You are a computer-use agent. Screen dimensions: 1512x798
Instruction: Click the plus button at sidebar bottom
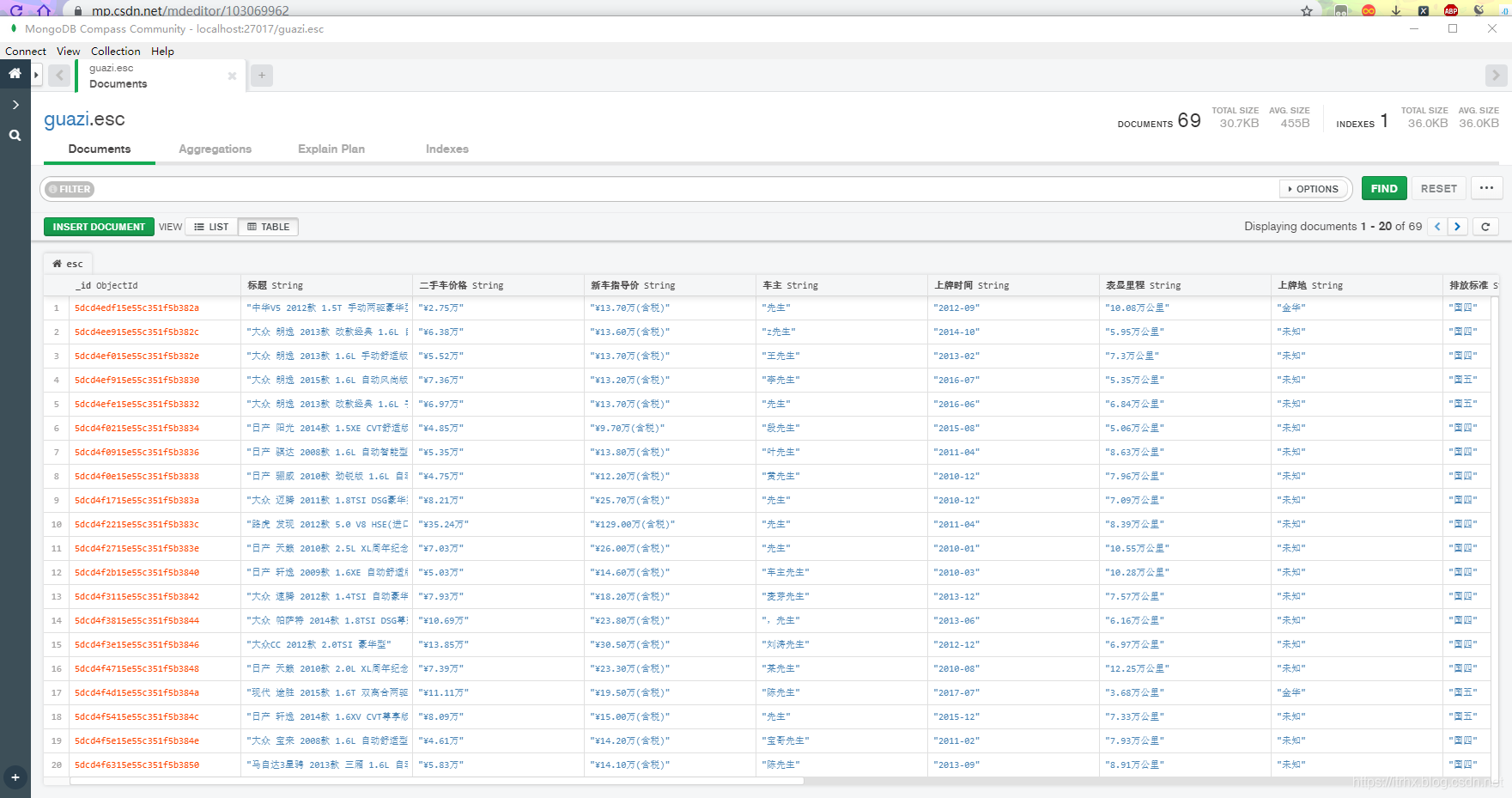click(x=15, y=777)
